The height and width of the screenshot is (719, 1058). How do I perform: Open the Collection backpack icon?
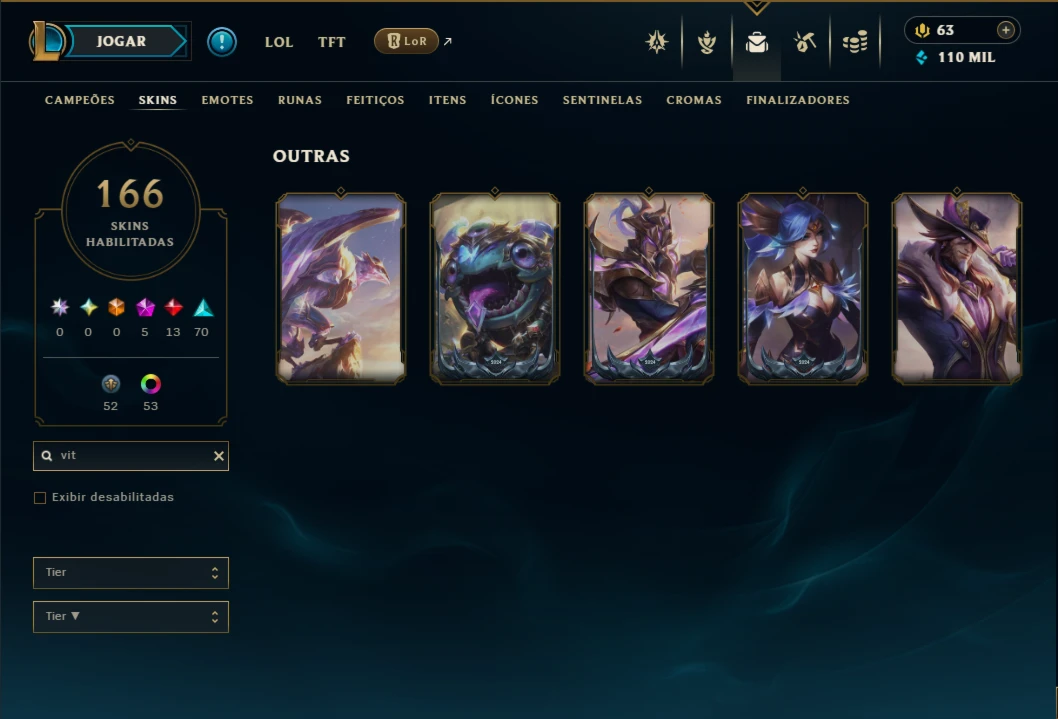(756, 42)
